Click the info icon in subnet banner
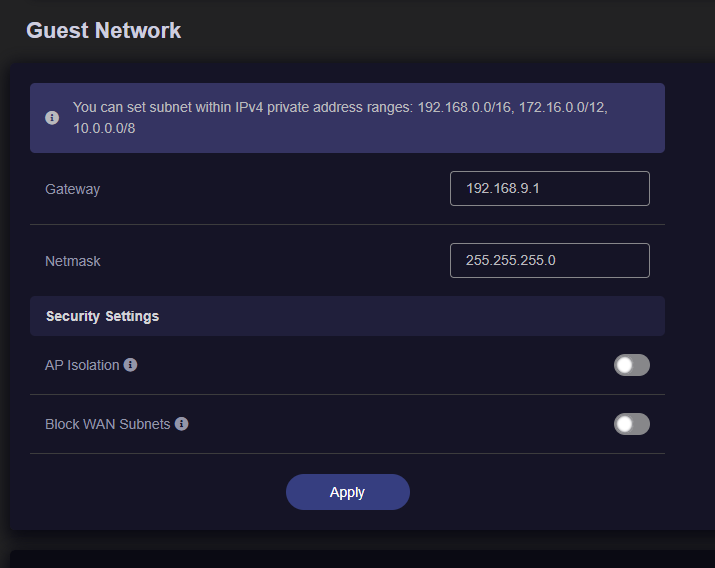This screenshot has width=715, height=568. click(x=52, y=118)
